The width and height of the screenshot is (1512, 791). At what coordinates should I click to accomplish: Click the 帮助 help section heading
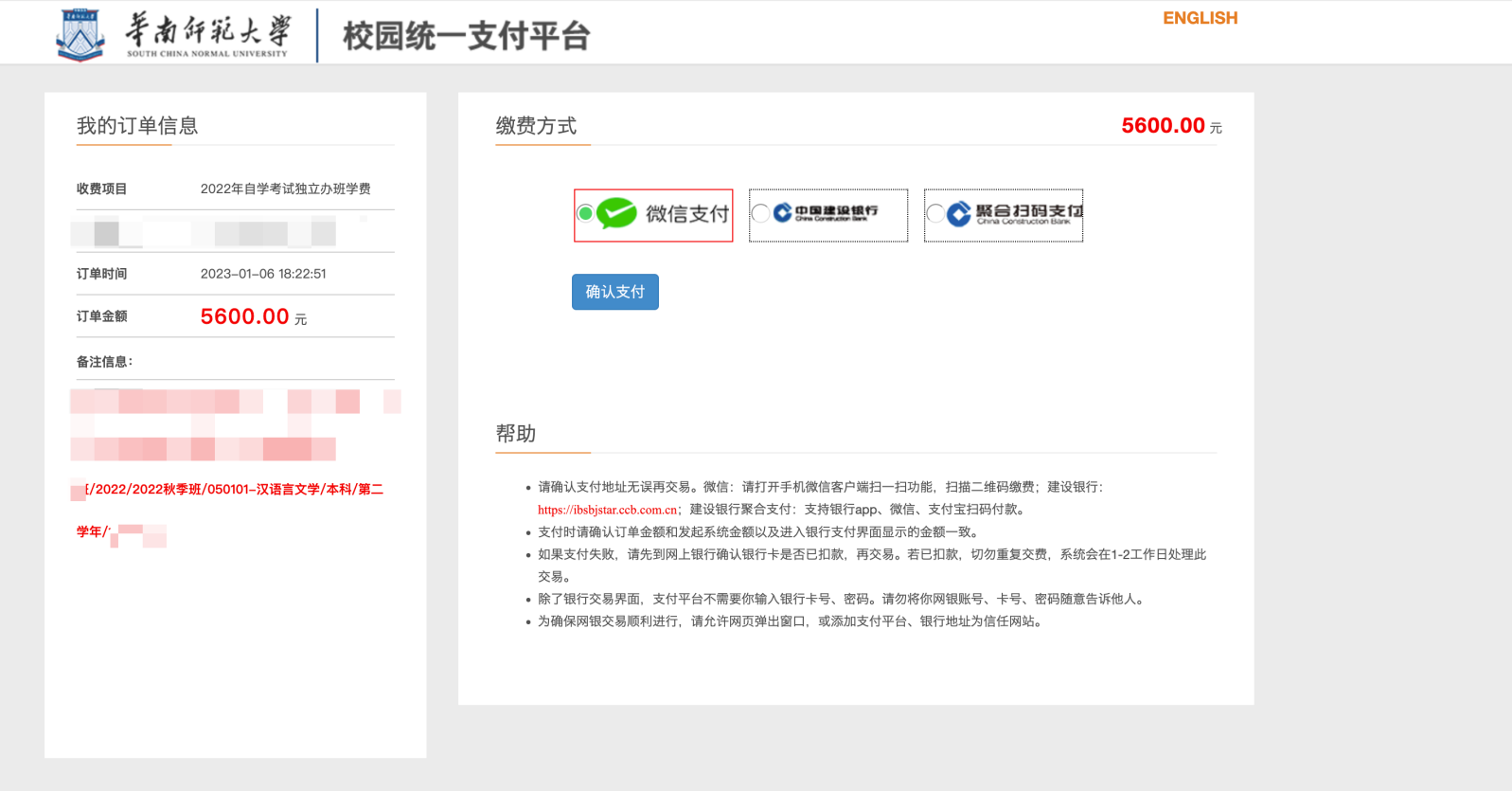pos(516,434)
